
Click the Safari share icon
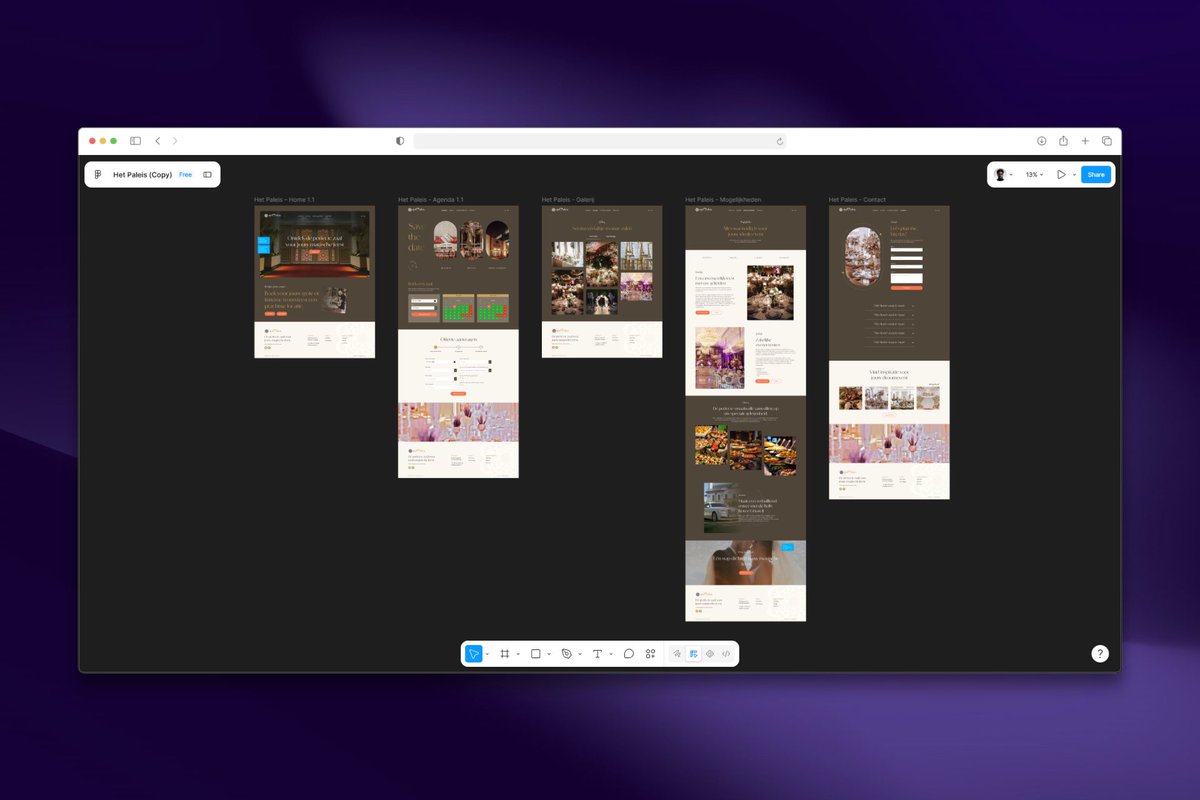(1063, 141)
